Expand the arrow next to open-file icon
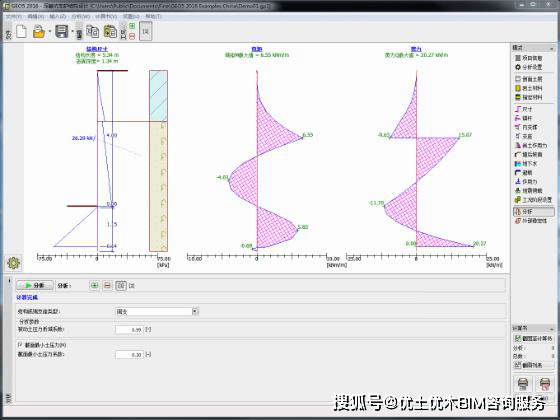This screenshot has width=560, height=420. coord(50,32)
